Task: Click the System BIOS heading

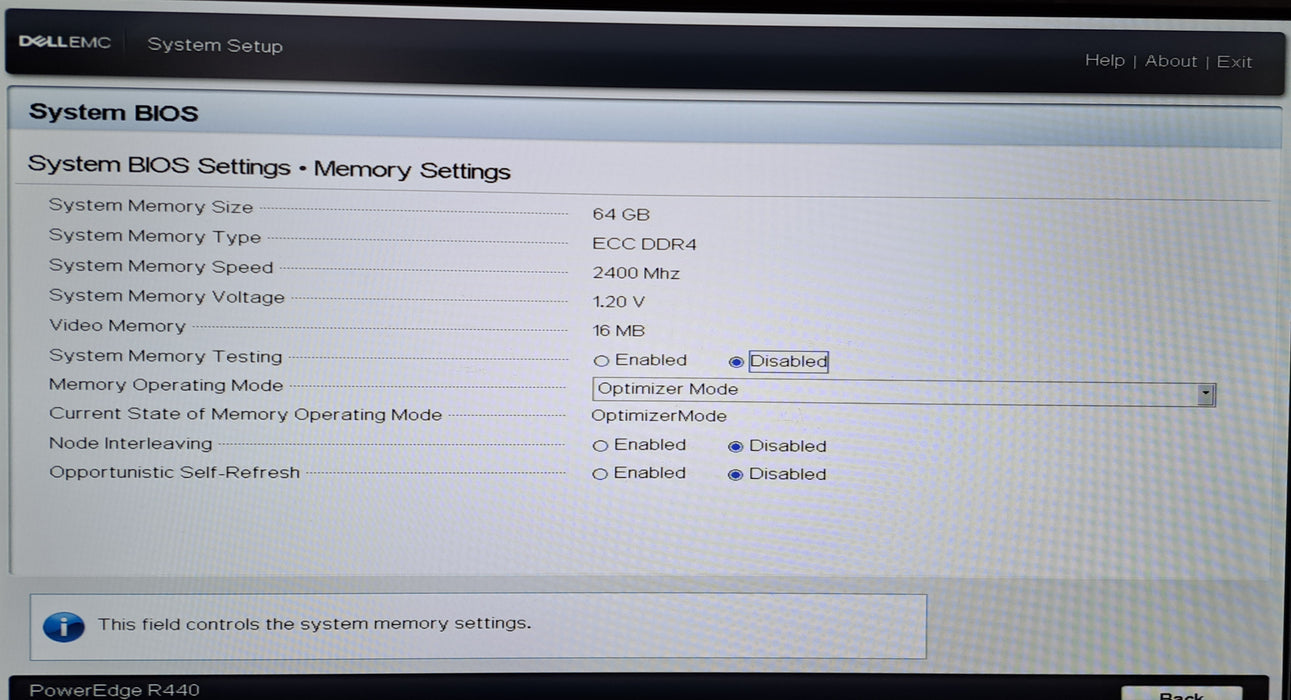Action: click(113, 113)
